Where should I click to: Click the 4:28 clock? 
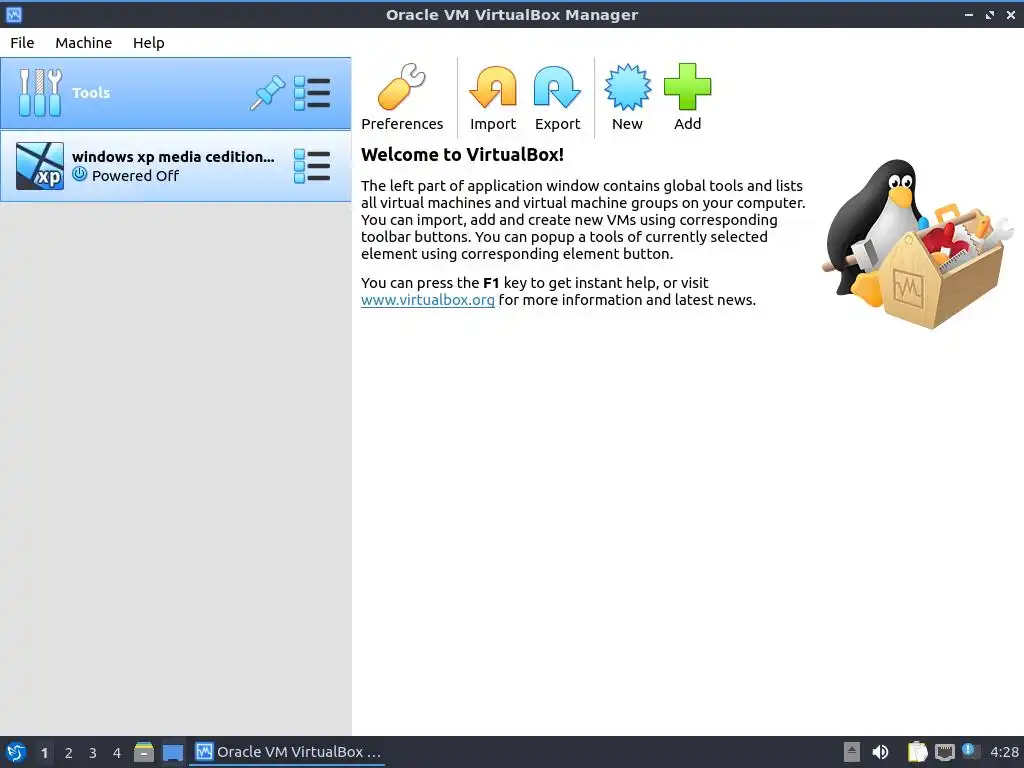(1004, 752)
